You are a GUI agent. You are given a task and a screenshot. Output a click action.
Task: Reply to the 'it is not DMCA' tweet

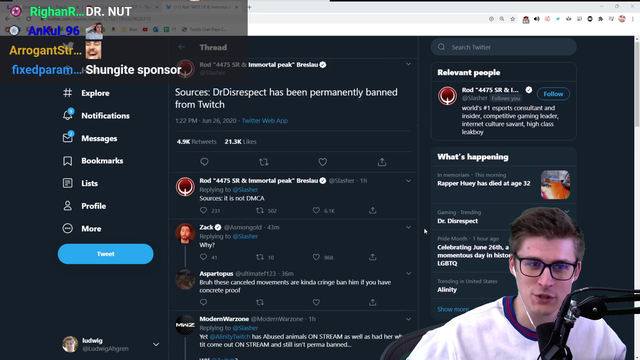click(203, 211)
